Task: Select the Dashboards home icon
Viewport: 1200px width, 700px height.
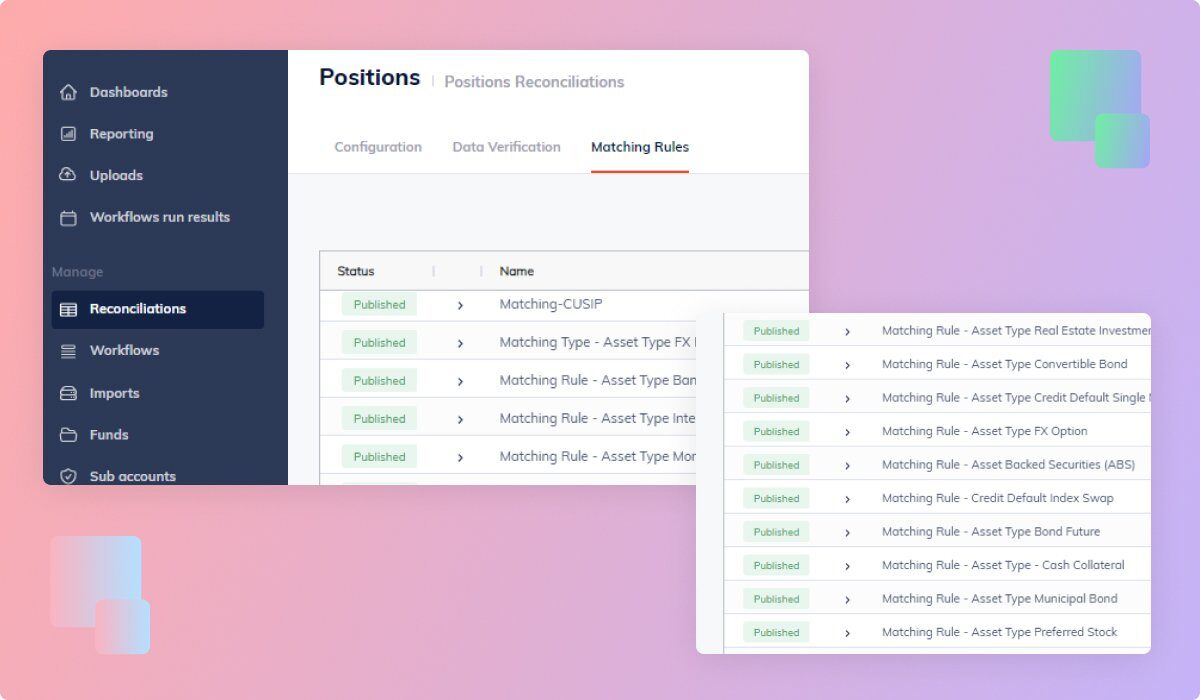Action: 67,92
